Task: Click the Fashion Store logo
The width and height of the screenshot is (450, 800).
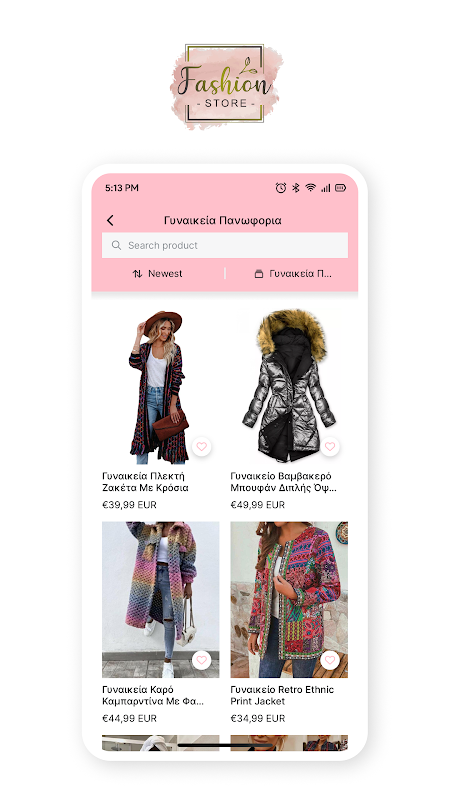Action: [225, 85]
